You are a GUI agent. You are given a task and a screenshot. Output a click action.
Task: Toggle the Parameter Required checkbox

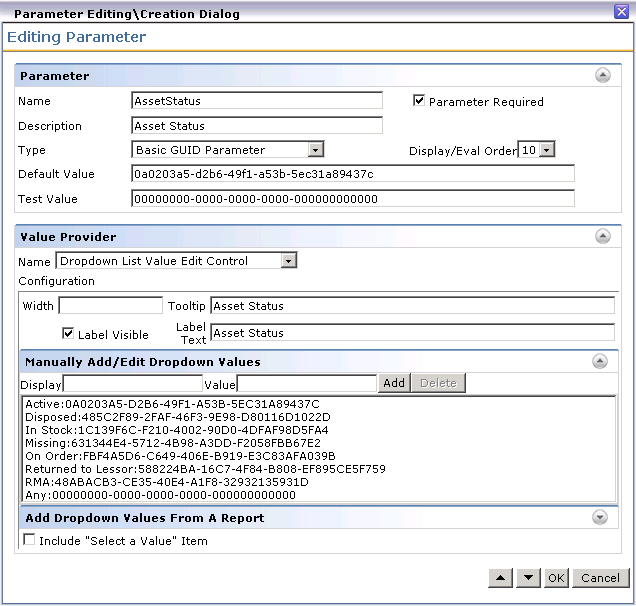pos(420,101)
